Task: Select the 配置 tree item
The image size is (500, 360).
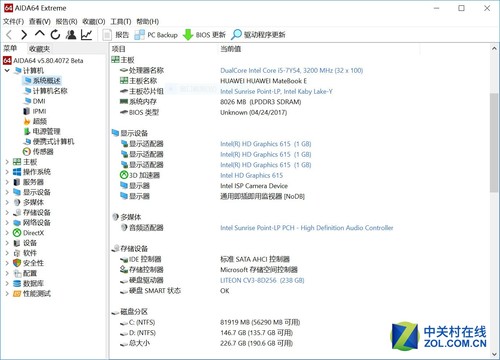Action: coord(25,273)
